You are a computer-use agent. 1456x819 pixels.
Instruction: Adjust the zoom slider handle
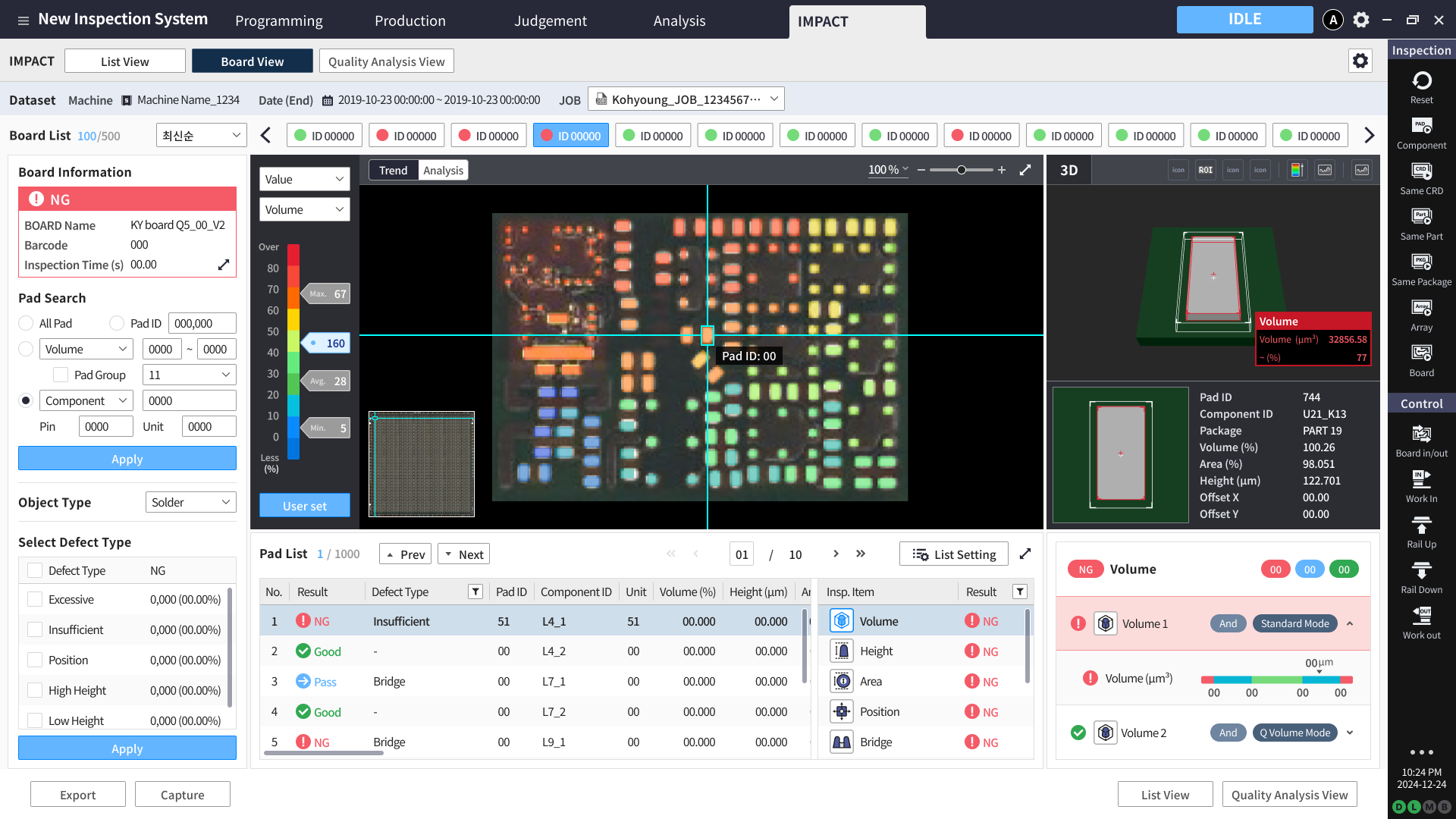(962, 170)
